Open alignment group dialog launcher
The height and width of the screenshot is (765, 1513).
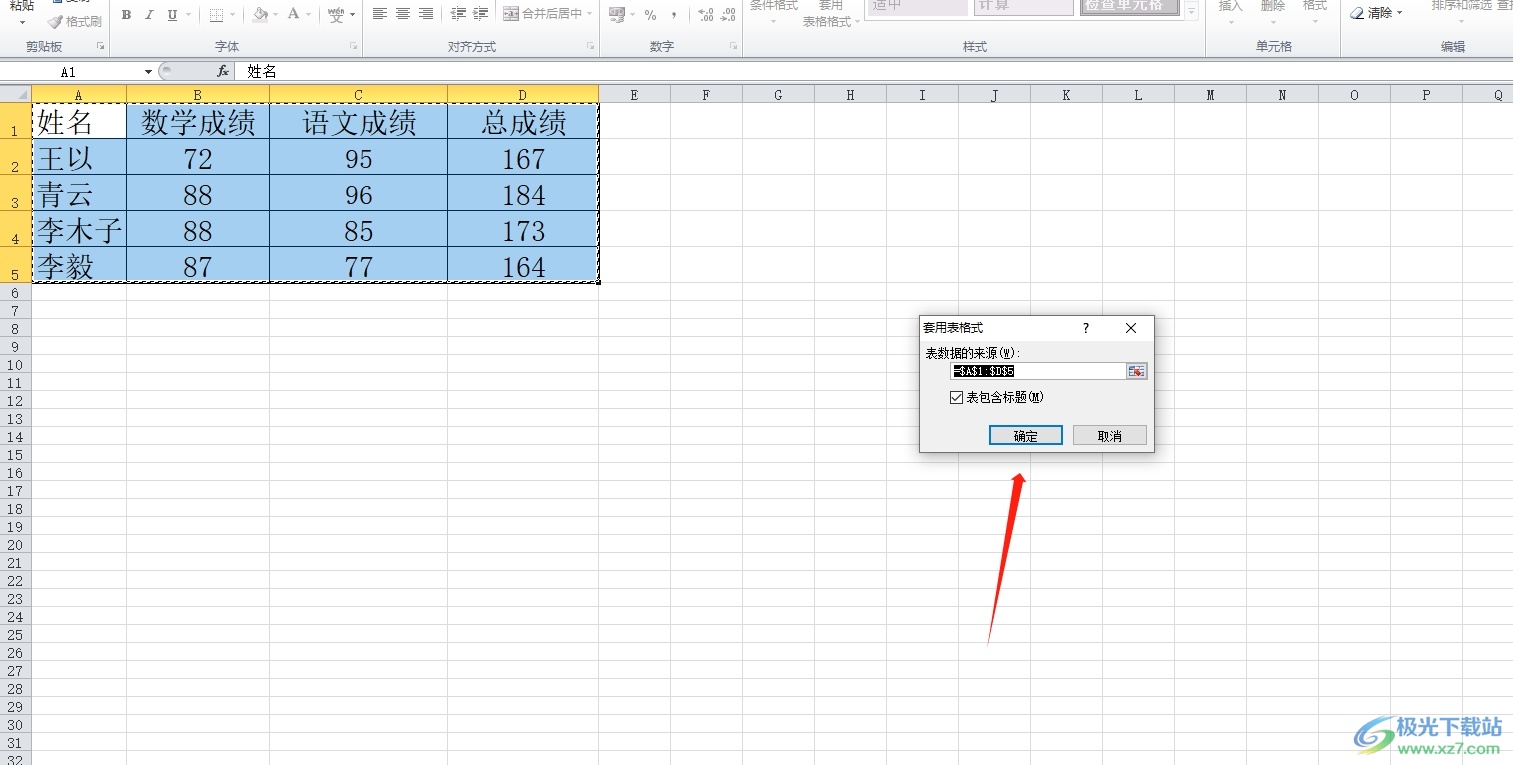coord(591,47)
